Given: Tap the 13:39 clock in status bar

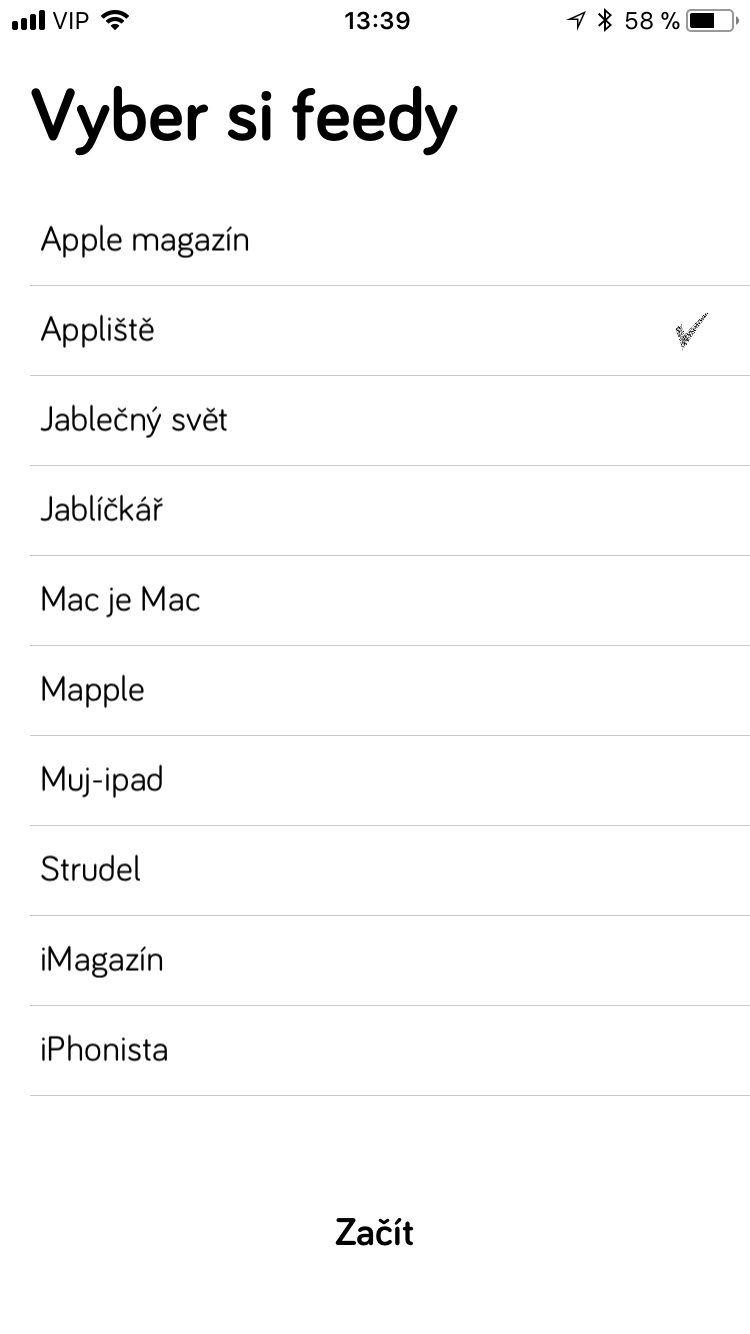Looking at the screenshot, I should 376,20.
